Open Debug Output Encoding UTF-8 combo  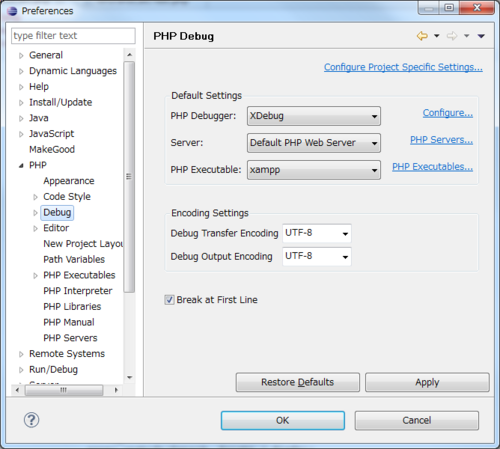click(x=317, y=256)
